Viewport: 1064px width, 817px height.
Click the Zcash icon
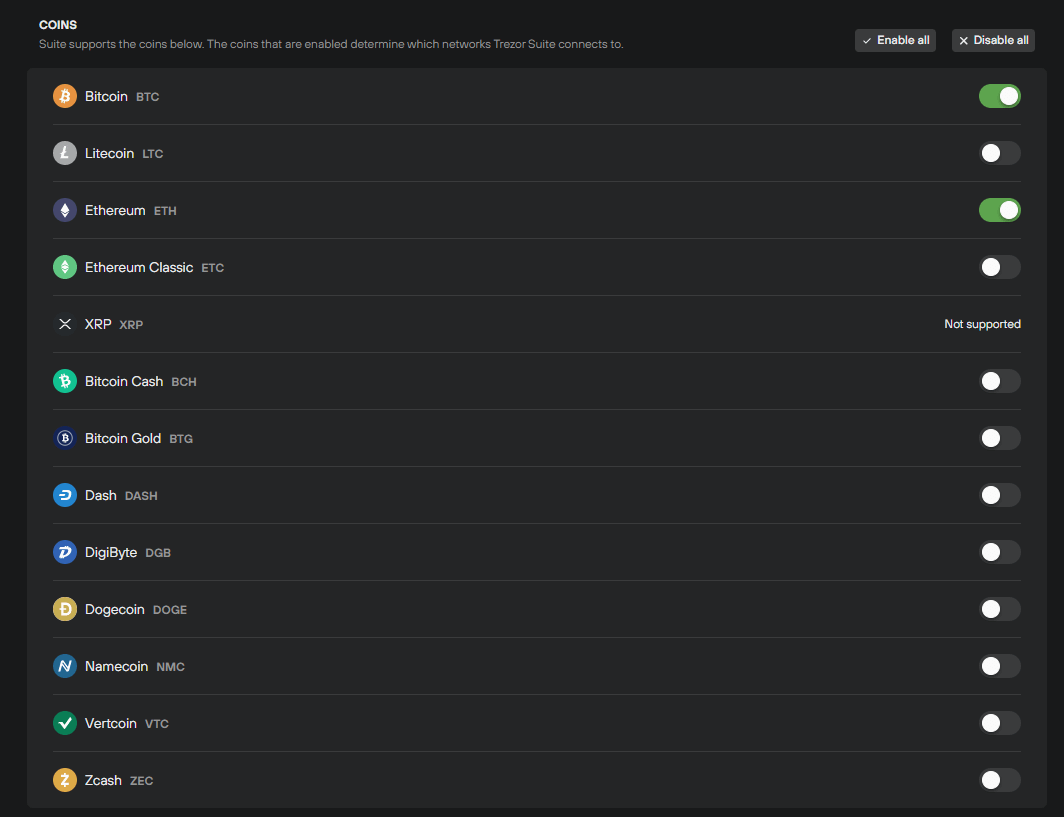pos(64,780)
